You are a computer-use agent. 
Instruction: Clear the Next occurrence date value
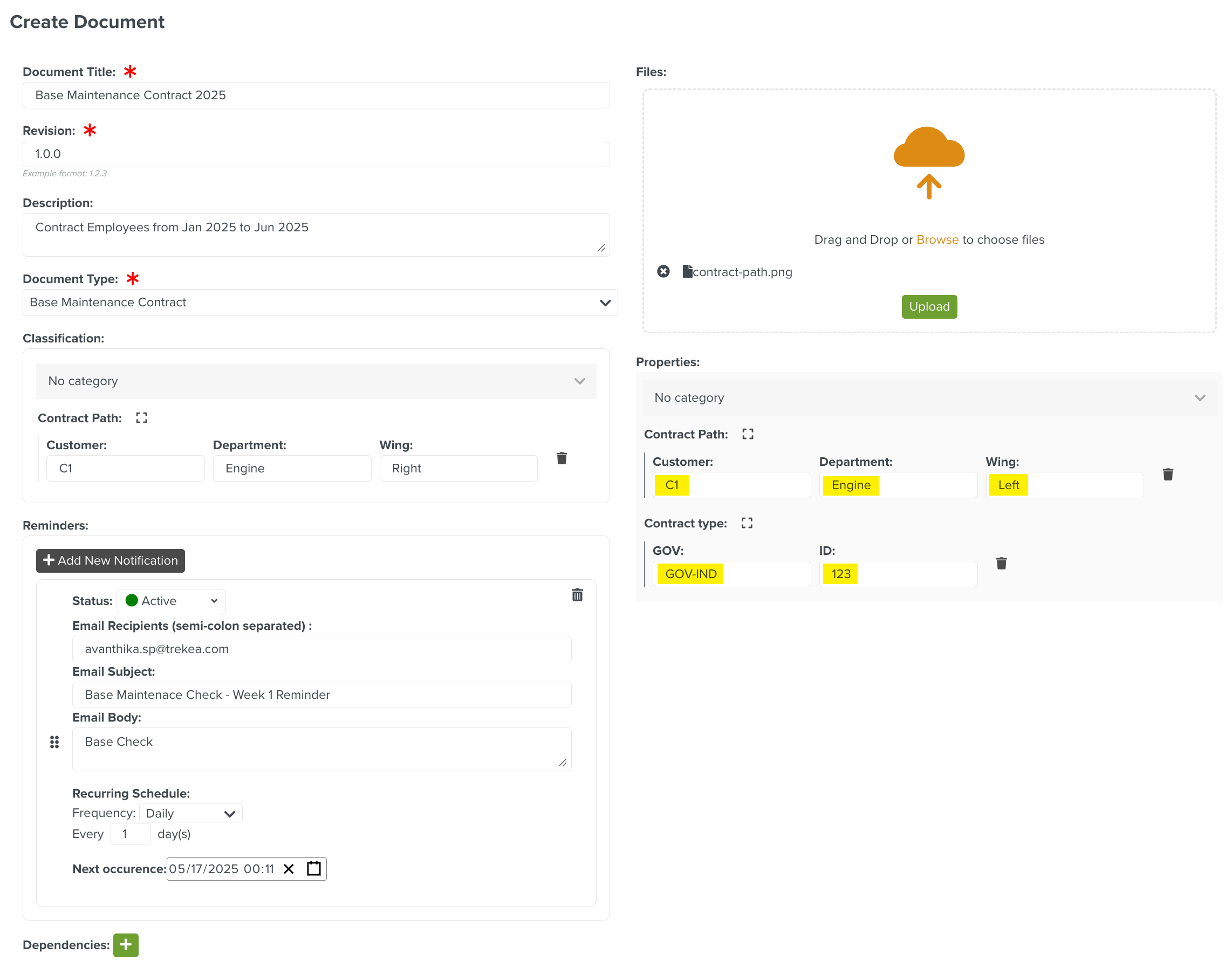[x=289, y=868]
